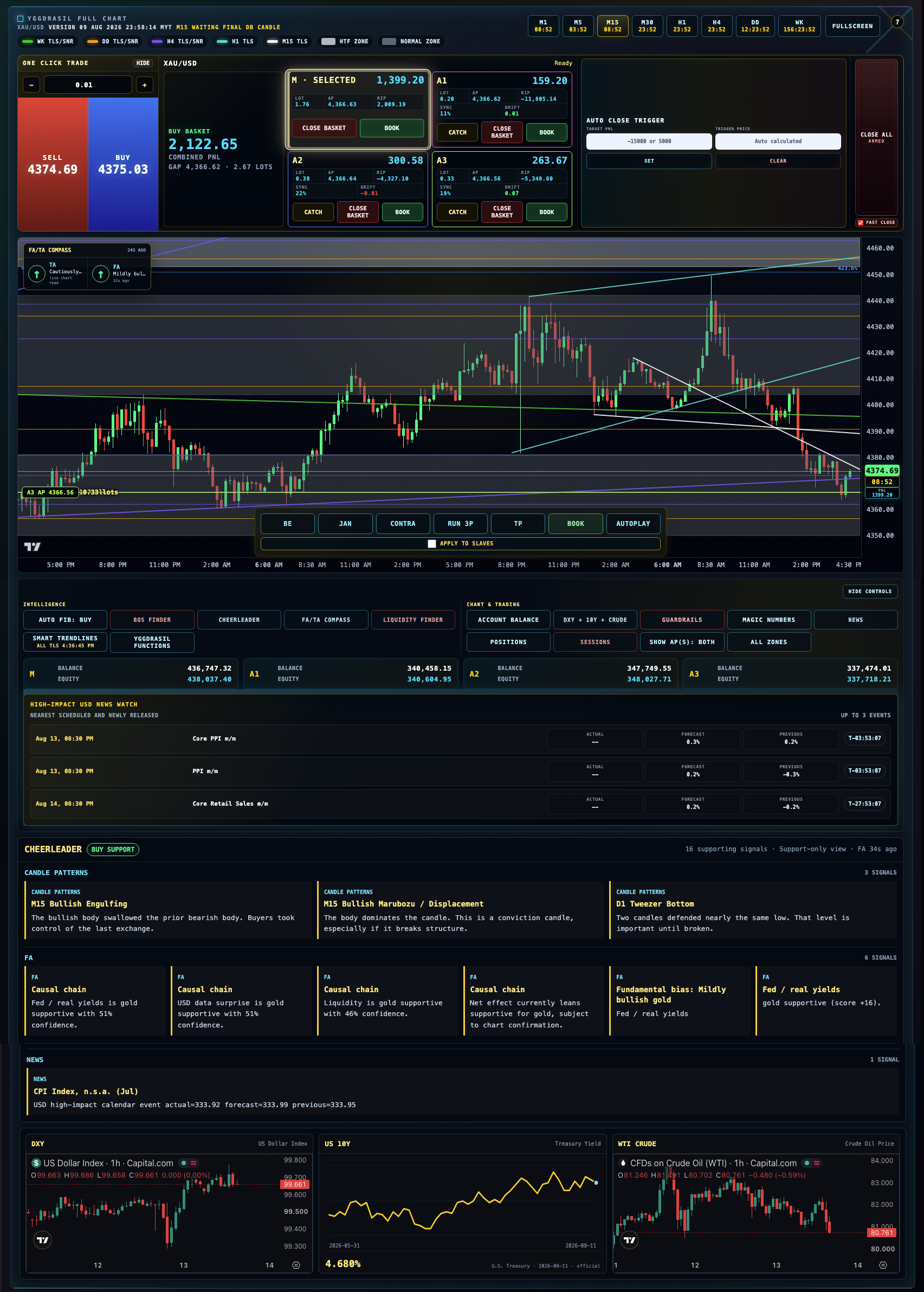The width and height of the screenshot is (924, 1292).
Task: Select the M30 timeframe tab
Action: [648, 25]
